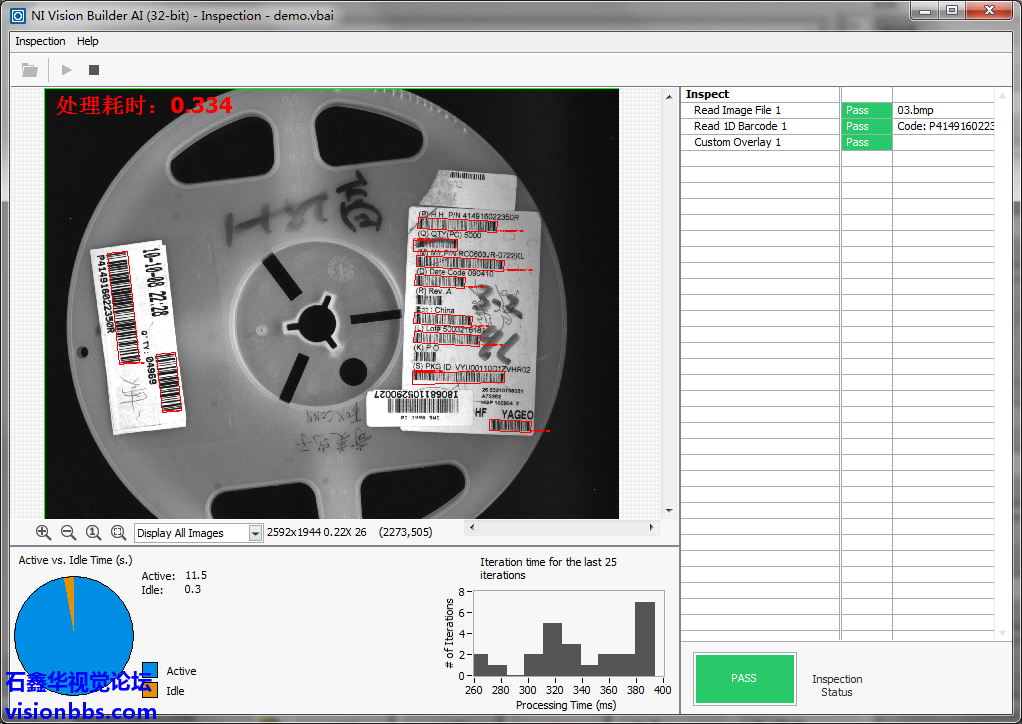
Task: Click the orange Idle legend swatch
Action: [x=150, y=691]
